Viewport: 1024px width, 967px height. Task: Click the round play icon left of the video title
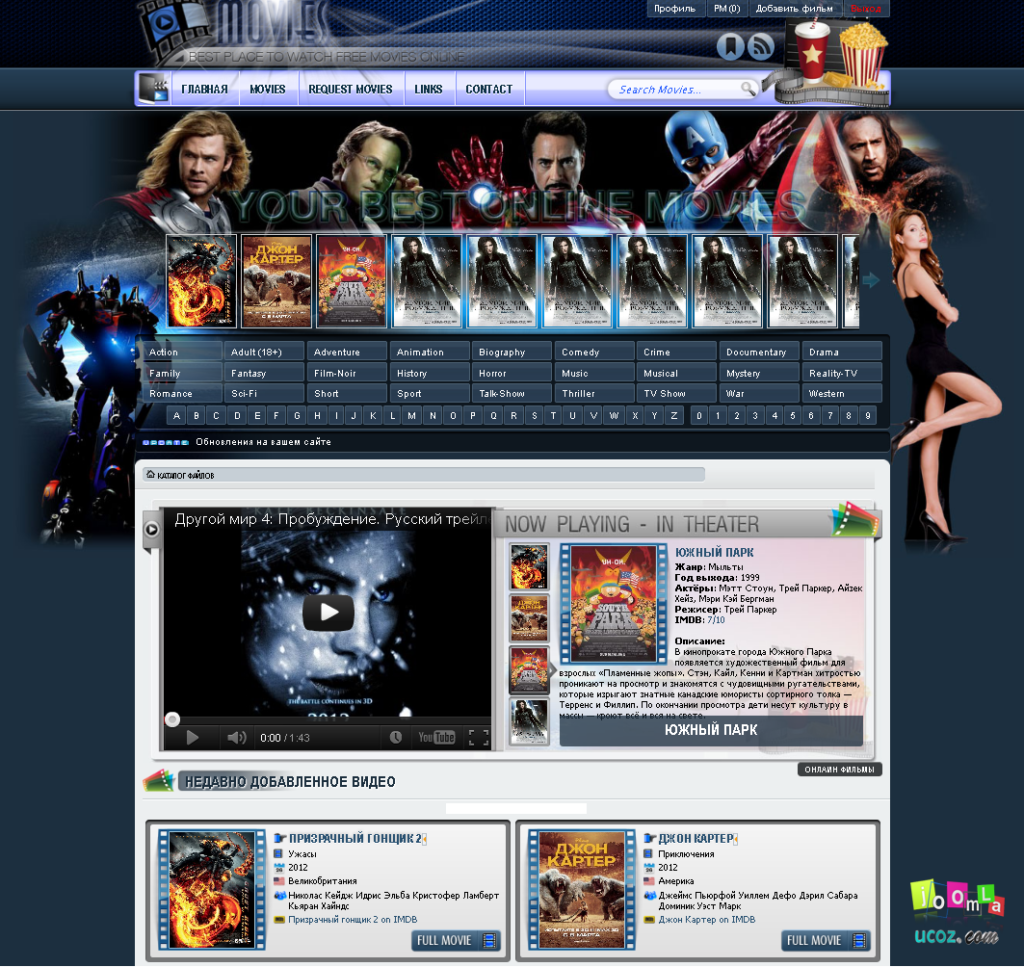(x=152, y=529)
